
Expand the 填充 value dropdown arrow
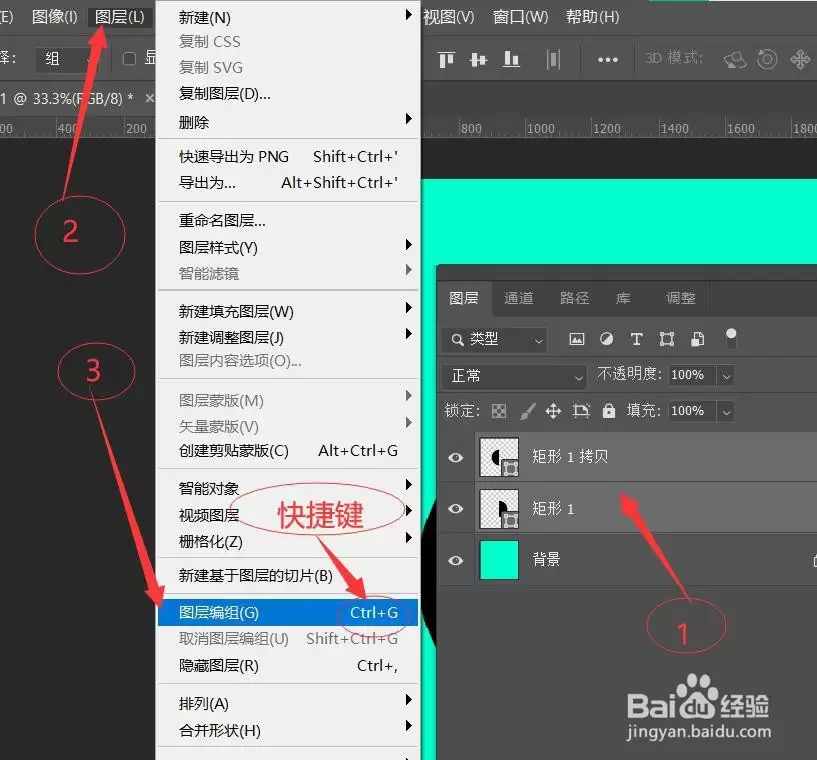point(726,412)
